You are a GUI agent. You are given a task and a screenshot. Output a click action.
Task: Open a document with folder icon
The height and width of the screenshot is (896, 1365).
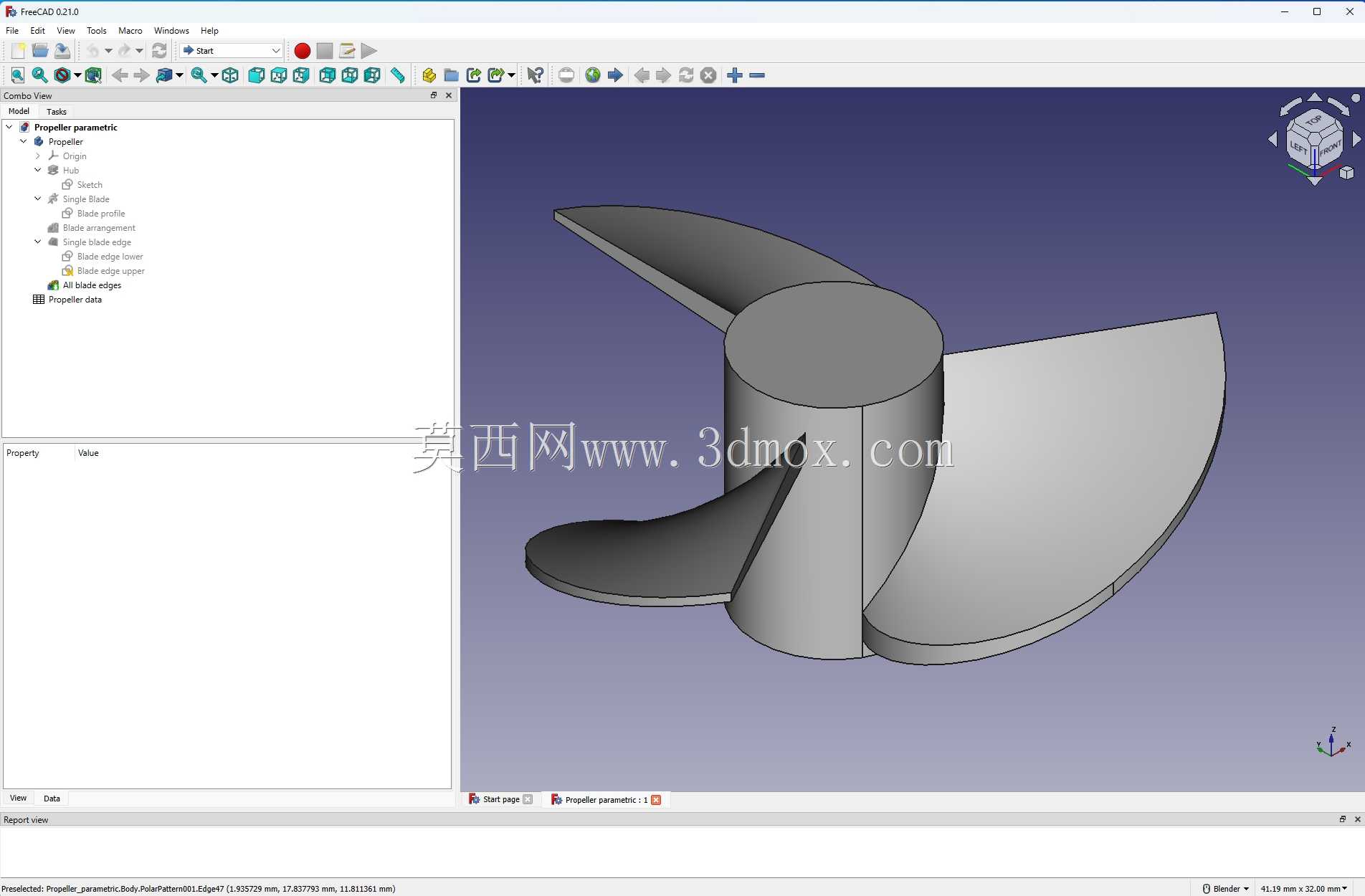40,51
